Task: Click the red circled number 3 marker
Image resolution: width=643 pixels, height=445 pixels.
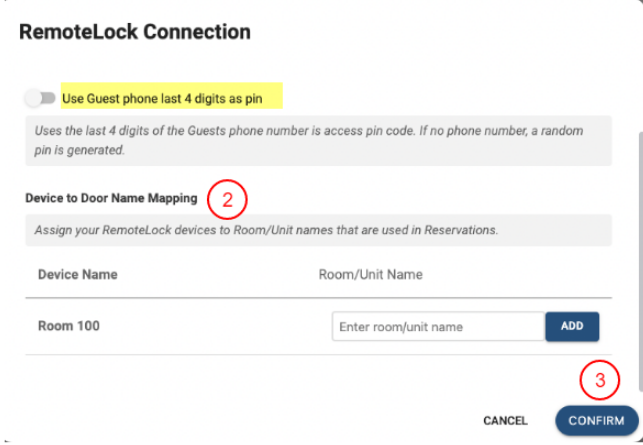Action: (600, 380)
